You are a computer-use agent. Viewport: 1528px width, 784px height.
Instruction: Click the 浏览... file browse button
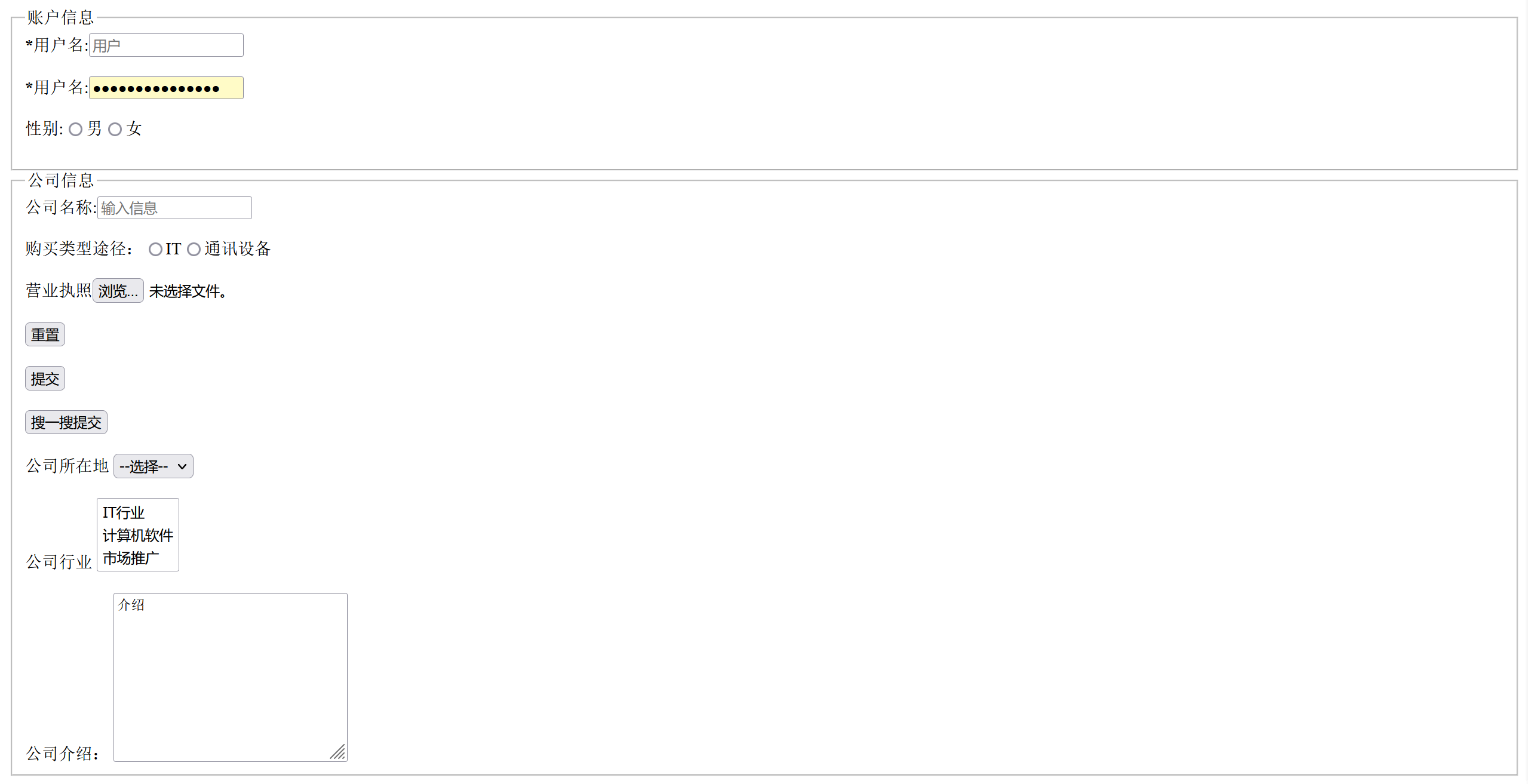(x=118, y=291)
